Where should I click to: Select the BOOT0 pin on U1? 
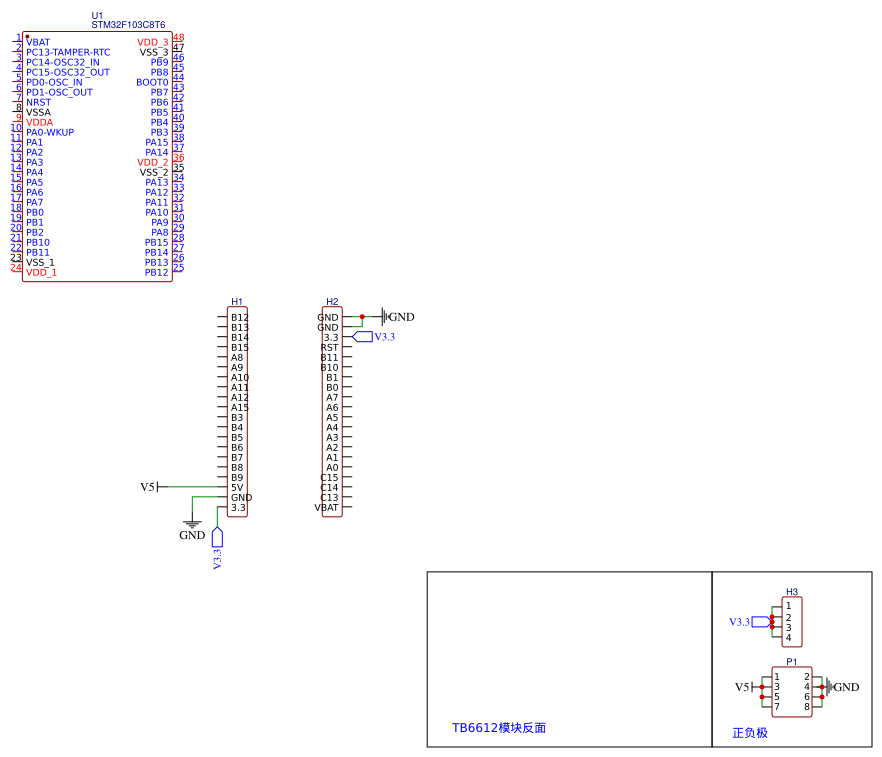(x=152, y=82)
